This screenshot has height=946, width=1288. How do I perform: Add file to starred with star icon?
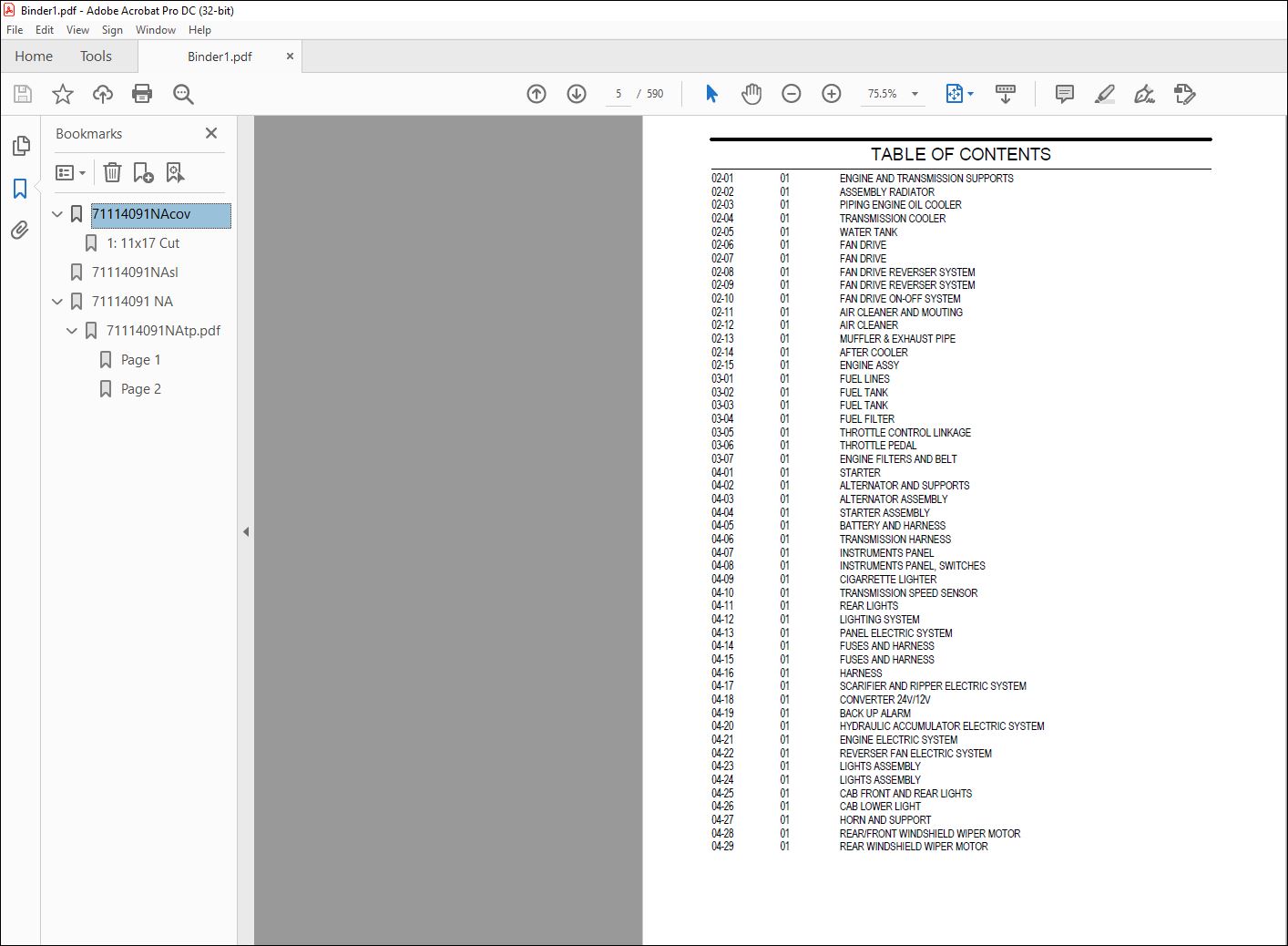(x=63, y=94)
